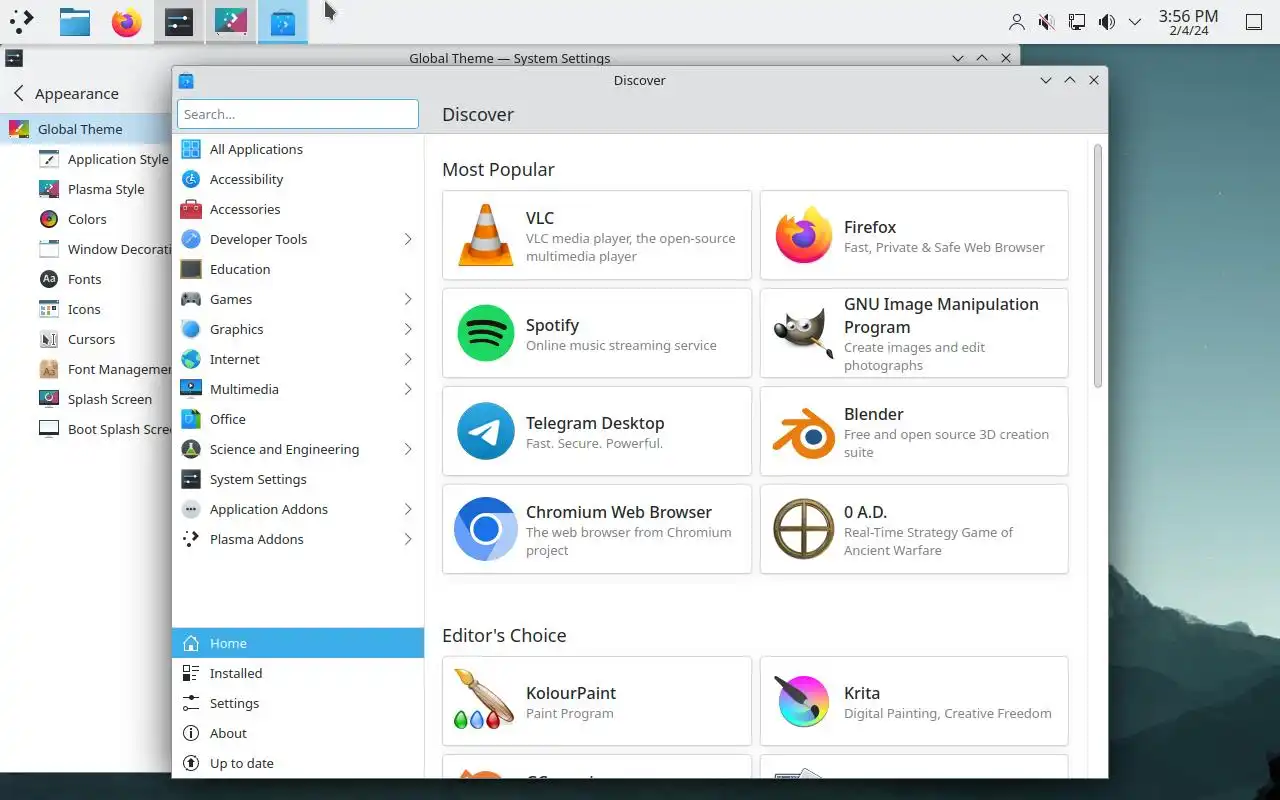
Task: Expand the Multimedia category arrow
Action: 408,389
